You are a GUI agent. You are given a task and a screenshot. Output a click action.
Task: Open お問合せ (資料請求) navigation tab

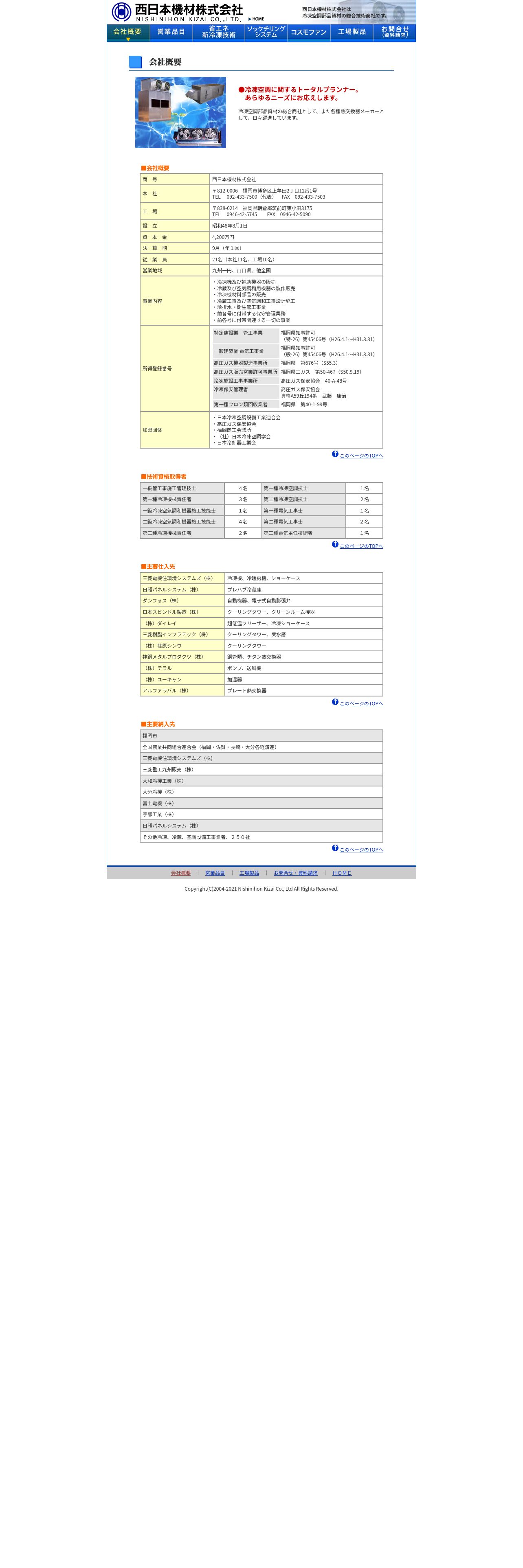(x=395, y=33)
